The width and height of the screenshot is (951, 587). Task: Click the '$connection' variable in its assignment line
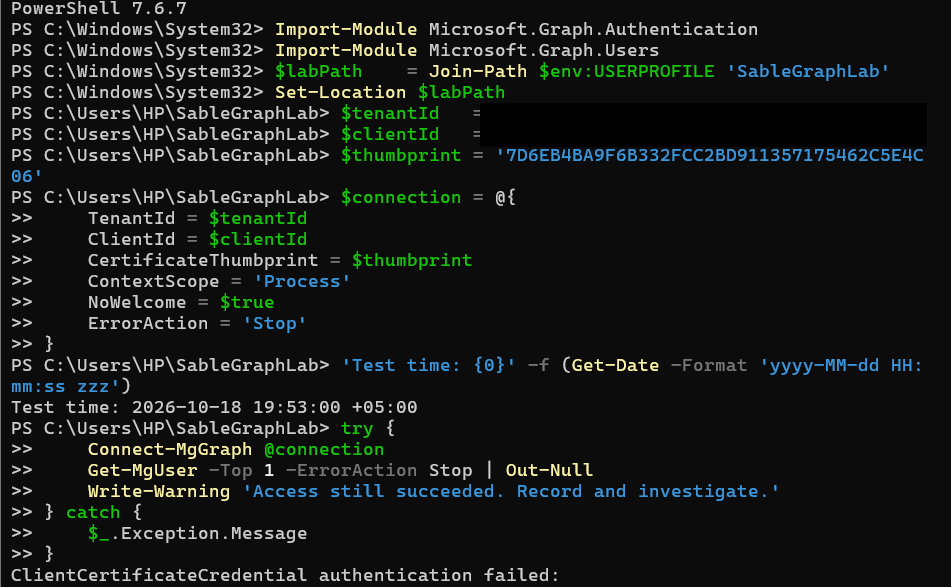click(400, 197)
